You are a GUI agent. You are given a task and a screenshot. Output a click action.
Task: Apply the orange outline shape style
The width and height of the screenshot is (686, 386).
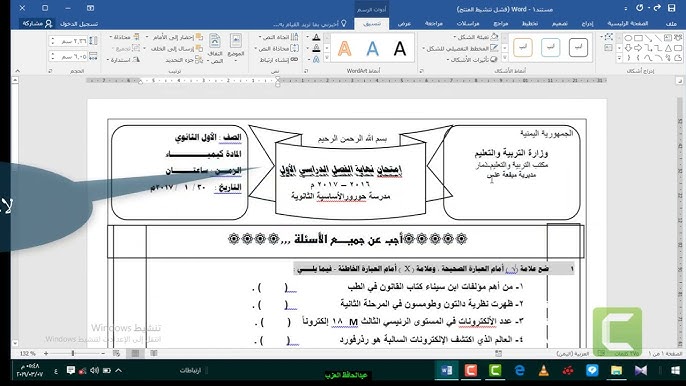pos(523,47)
